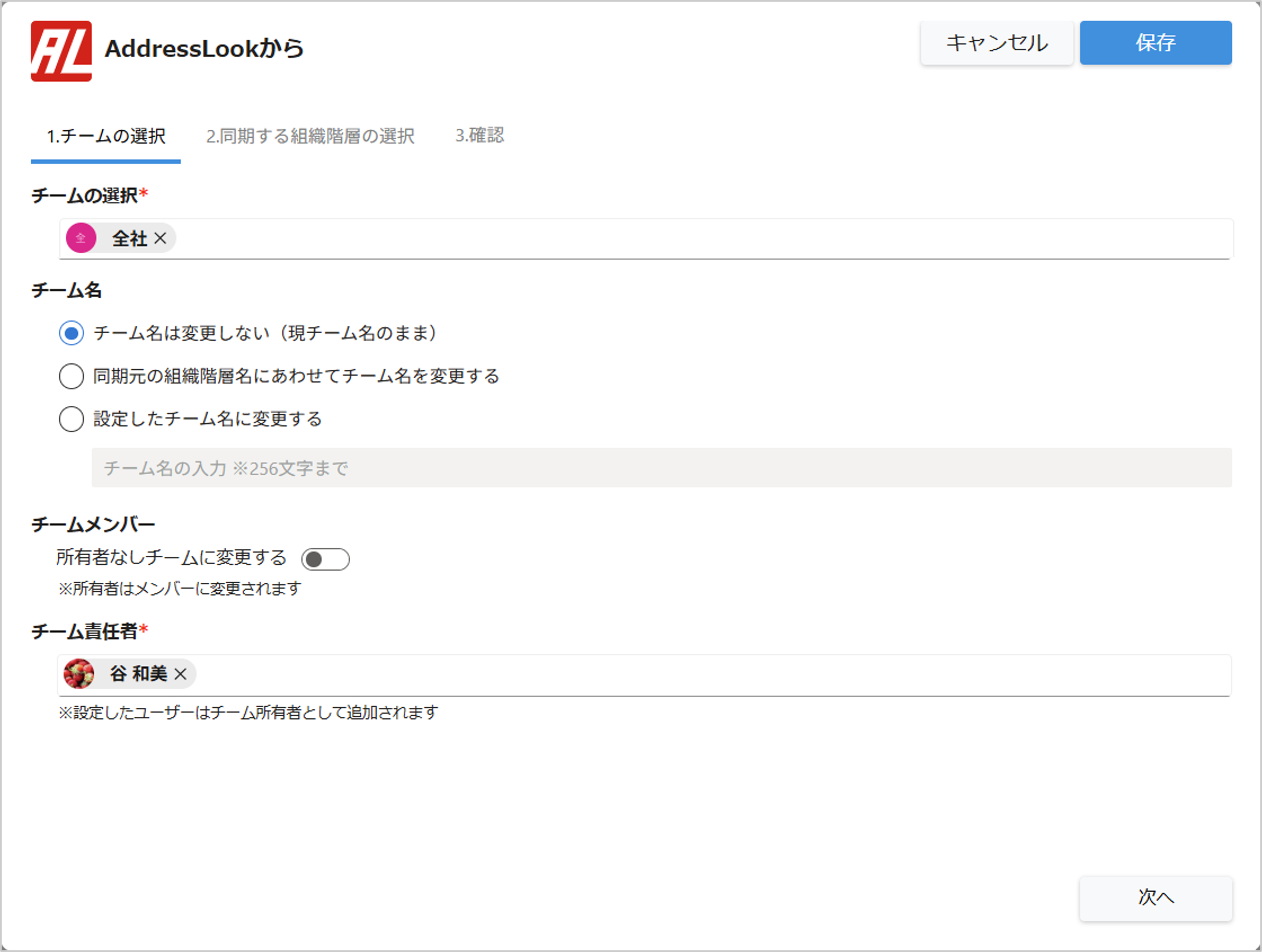Click the 谷 和美 name chip
This screenshot has height=952, width=1262.
point(138,674)
